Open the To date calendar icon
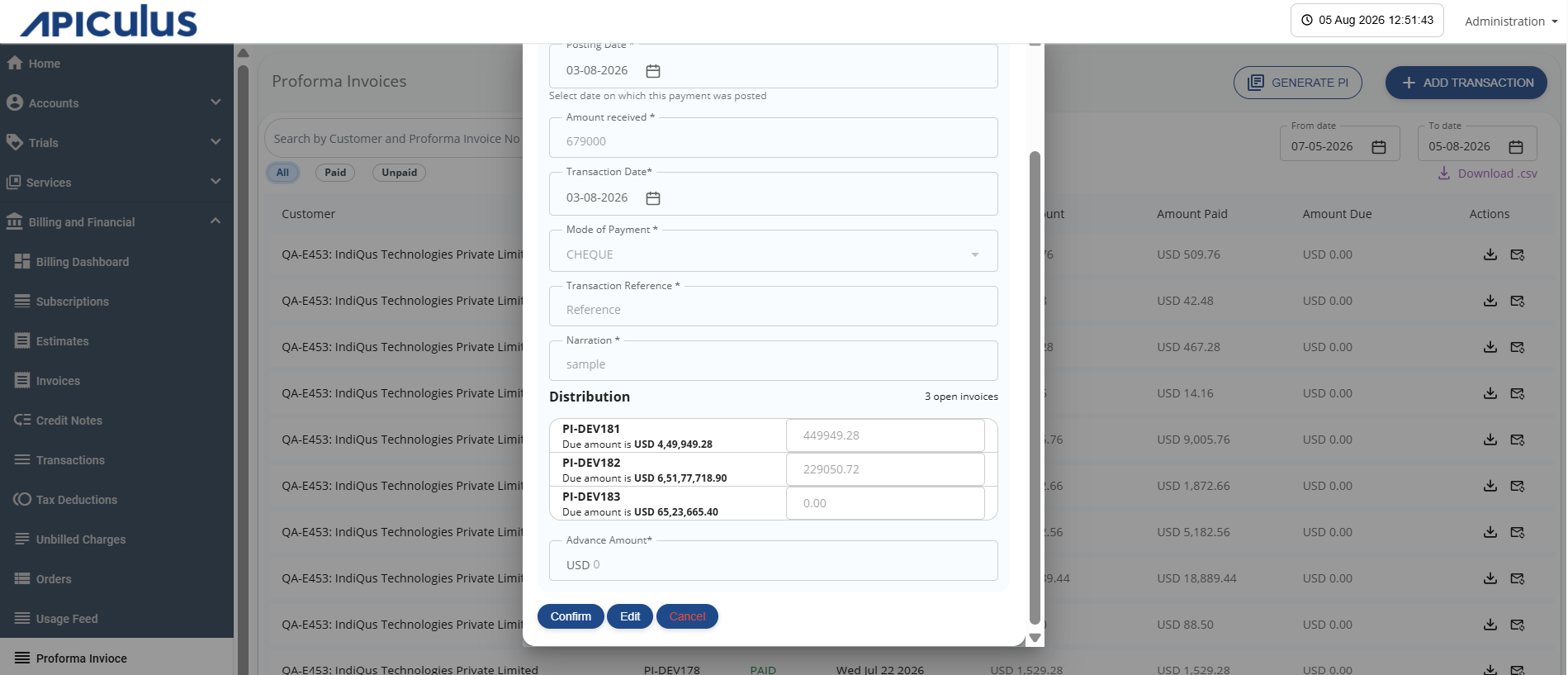The width and height of the screenshot is (1568, 675). point(1515,147)
